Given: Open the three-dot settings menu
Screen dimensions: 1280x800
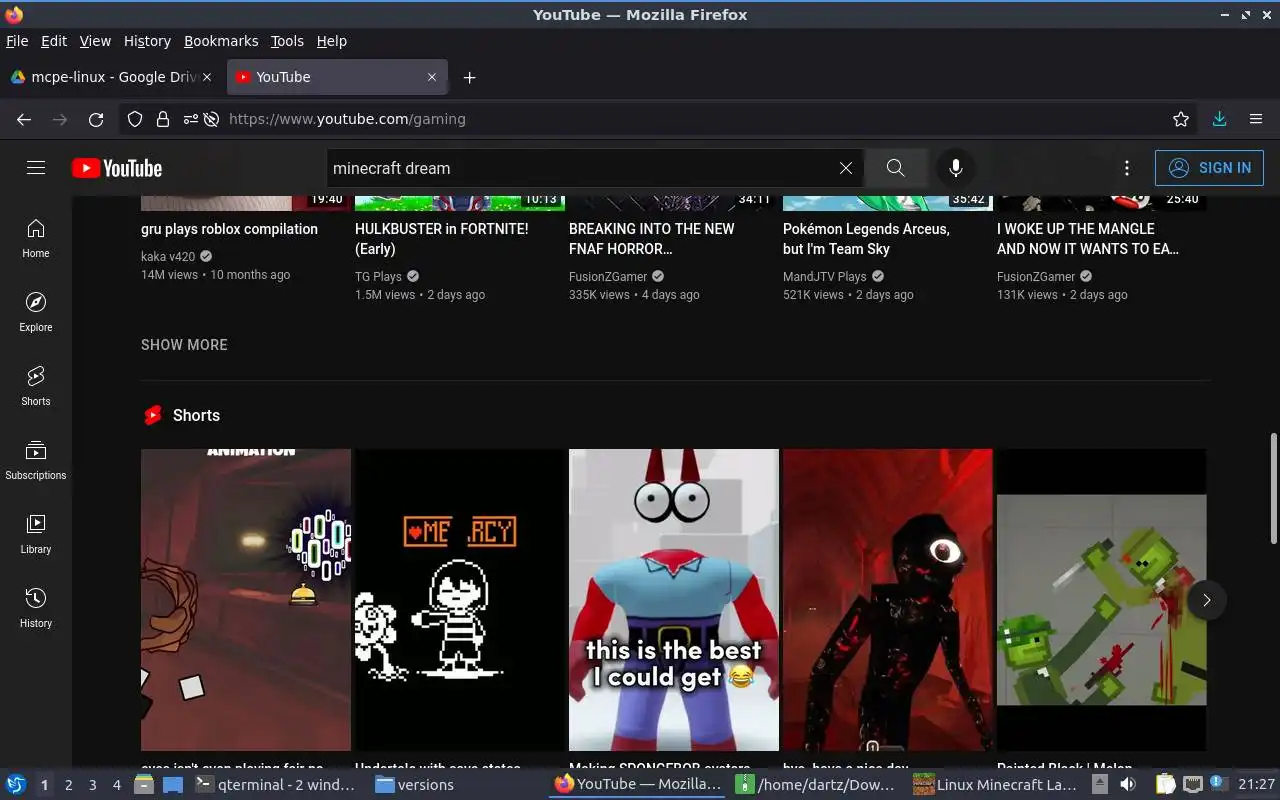Looking at the screenshot, I should [x=1127, y=168].
